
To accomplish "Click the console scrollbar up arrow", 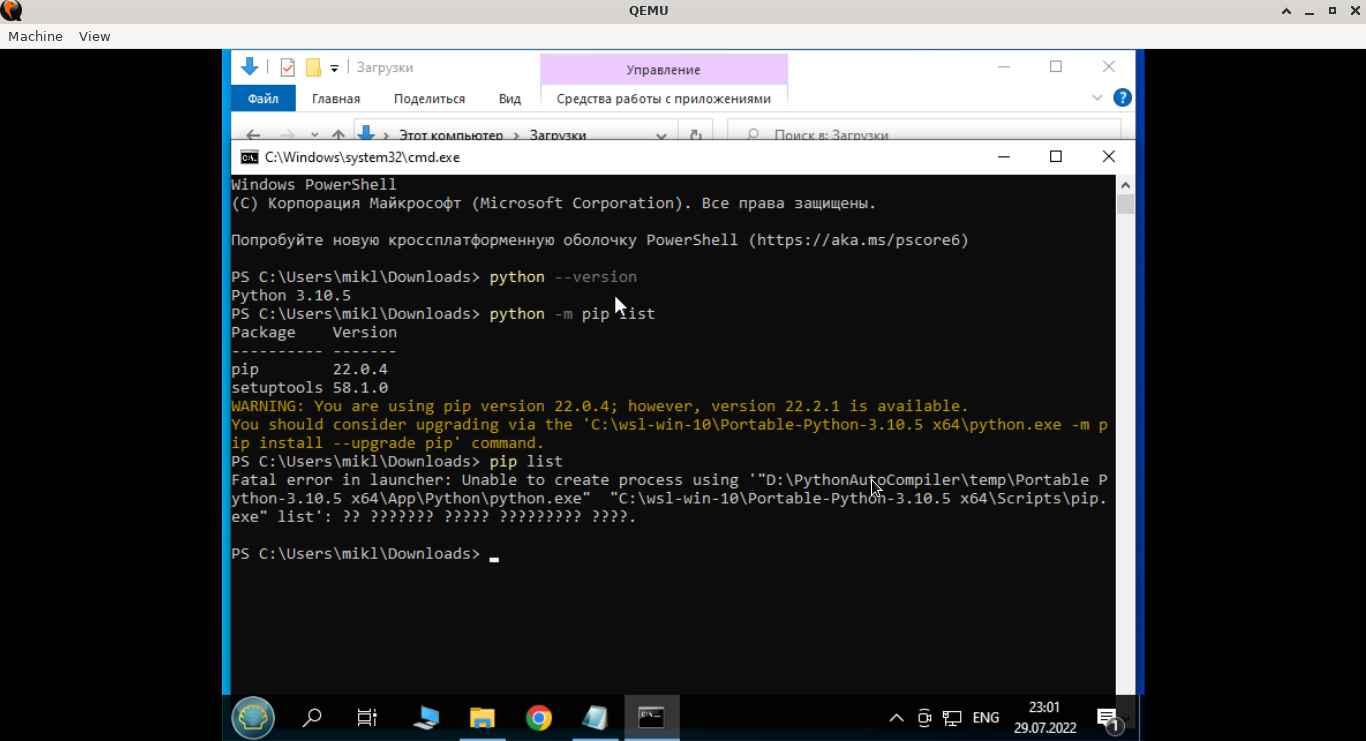I will coord(1125,185).
